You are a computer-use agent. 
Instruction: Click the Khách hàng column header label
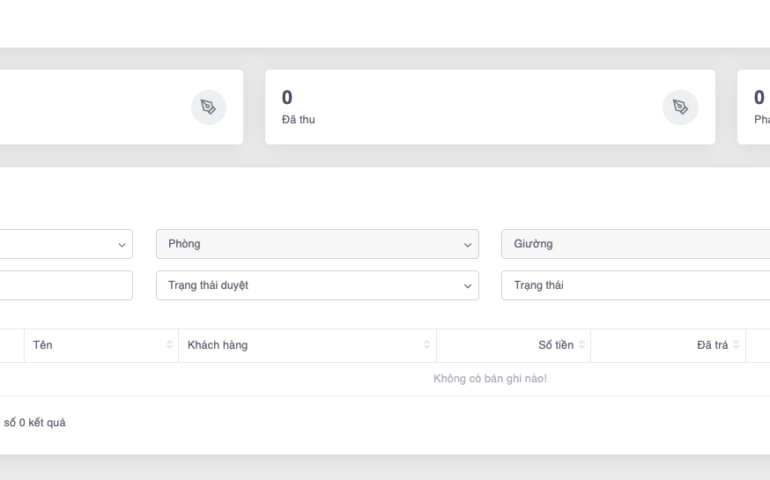[x=218, y=345]
